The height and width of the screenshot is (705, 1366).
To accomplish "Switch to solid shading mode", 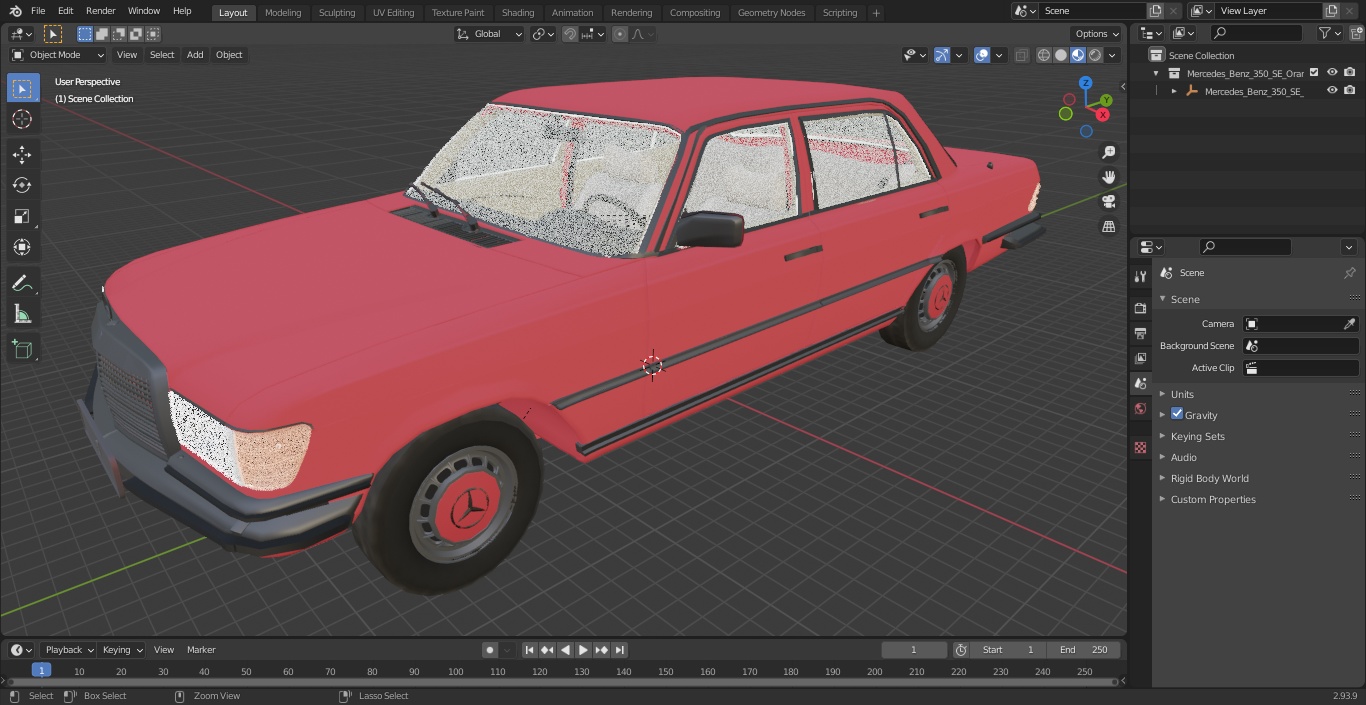I will point(1061,55).
